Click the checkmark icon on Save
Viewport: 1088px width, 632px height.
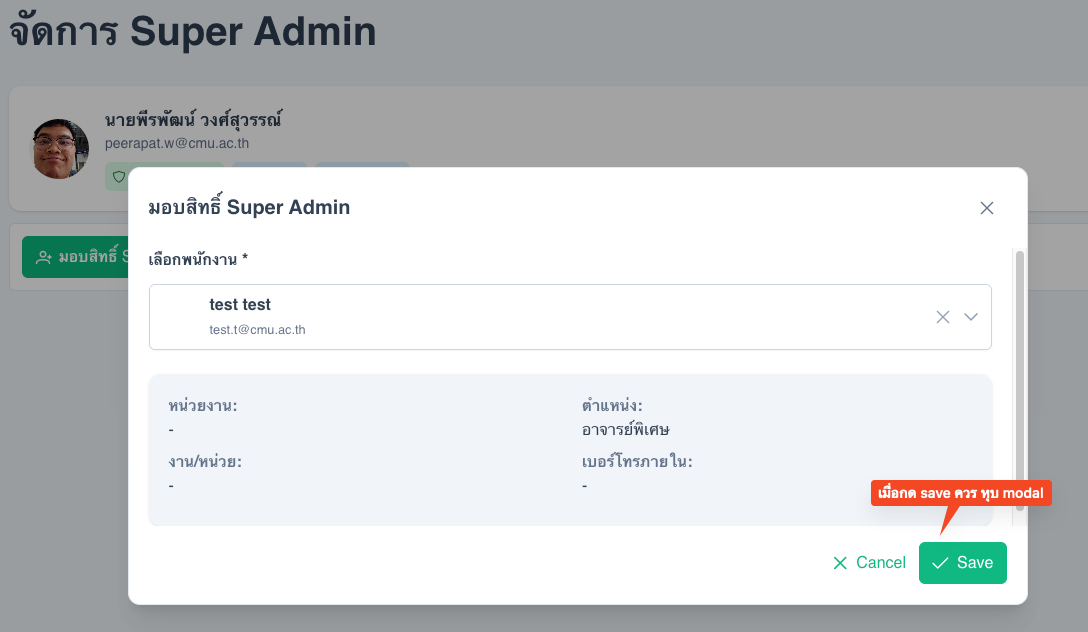[x=940, y=563]
